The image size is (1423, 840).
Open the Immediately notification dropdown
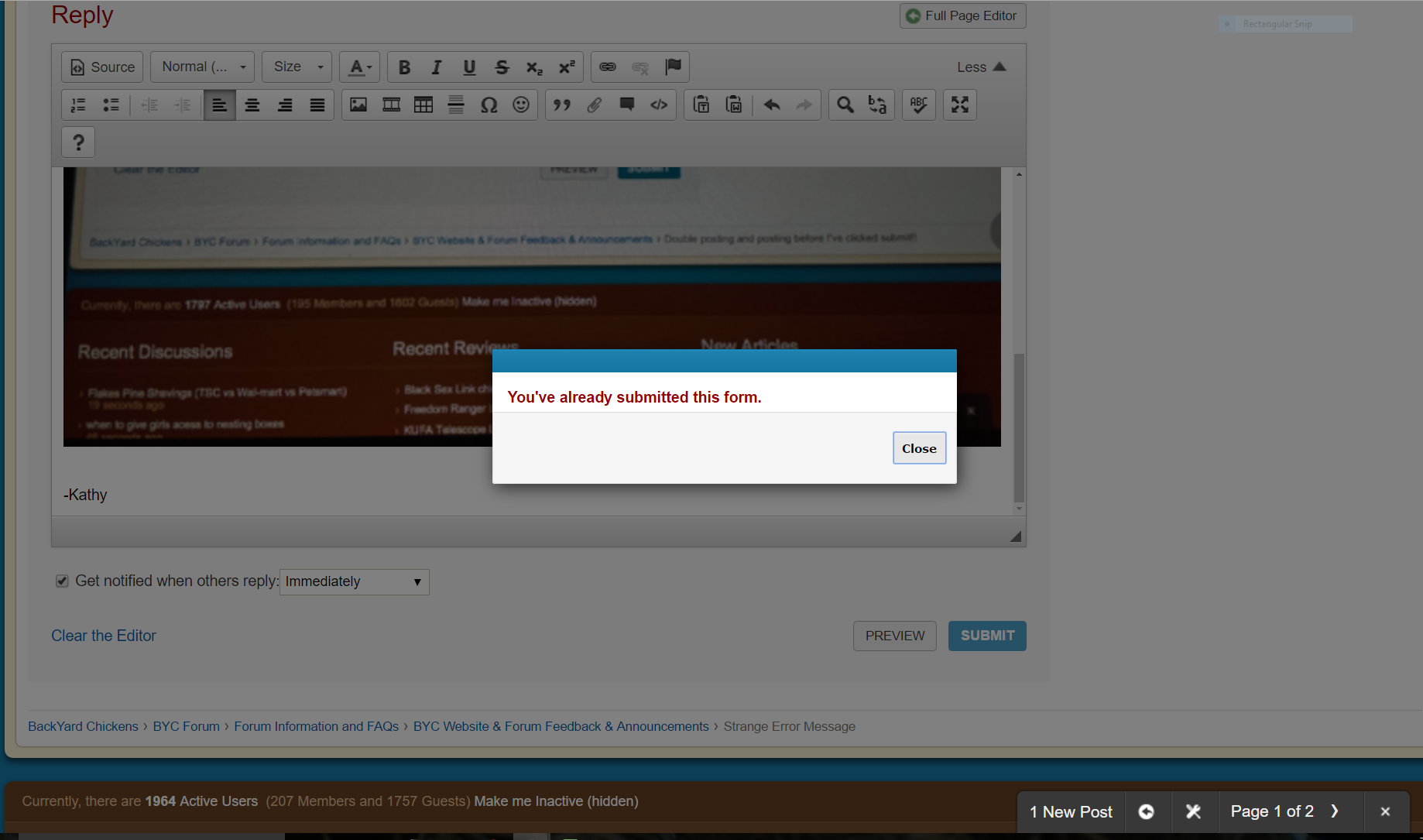click(354, 581)
